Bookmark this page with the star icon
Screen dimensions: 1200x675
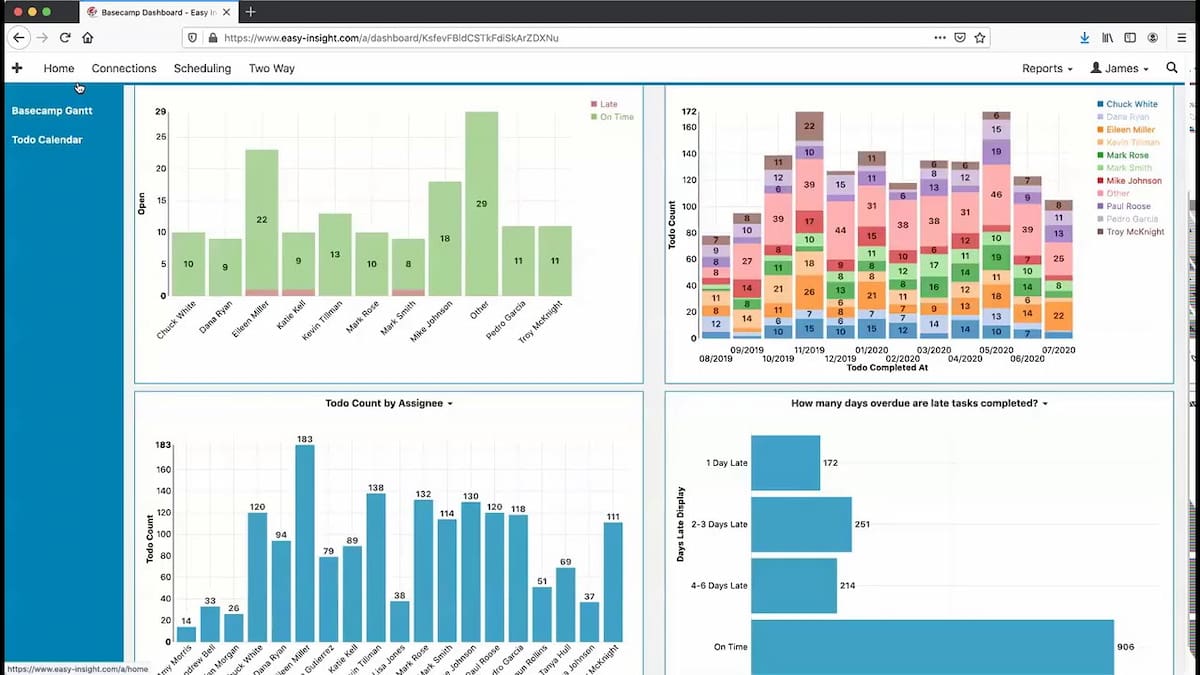tap(980, 38)
